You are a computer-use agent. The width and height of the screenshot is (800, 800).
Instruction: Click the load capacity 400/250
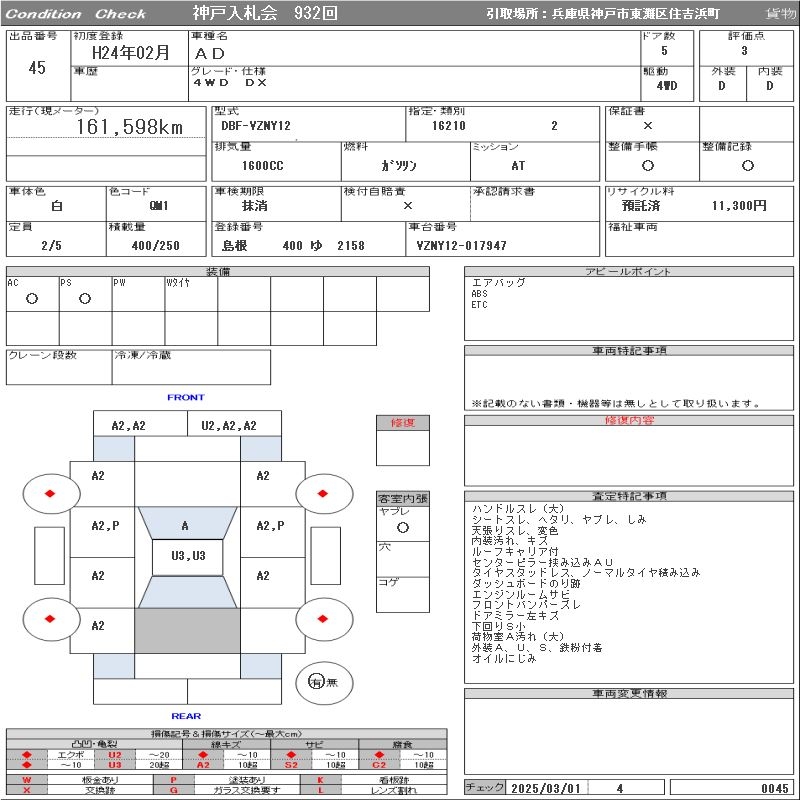(156, 246)
